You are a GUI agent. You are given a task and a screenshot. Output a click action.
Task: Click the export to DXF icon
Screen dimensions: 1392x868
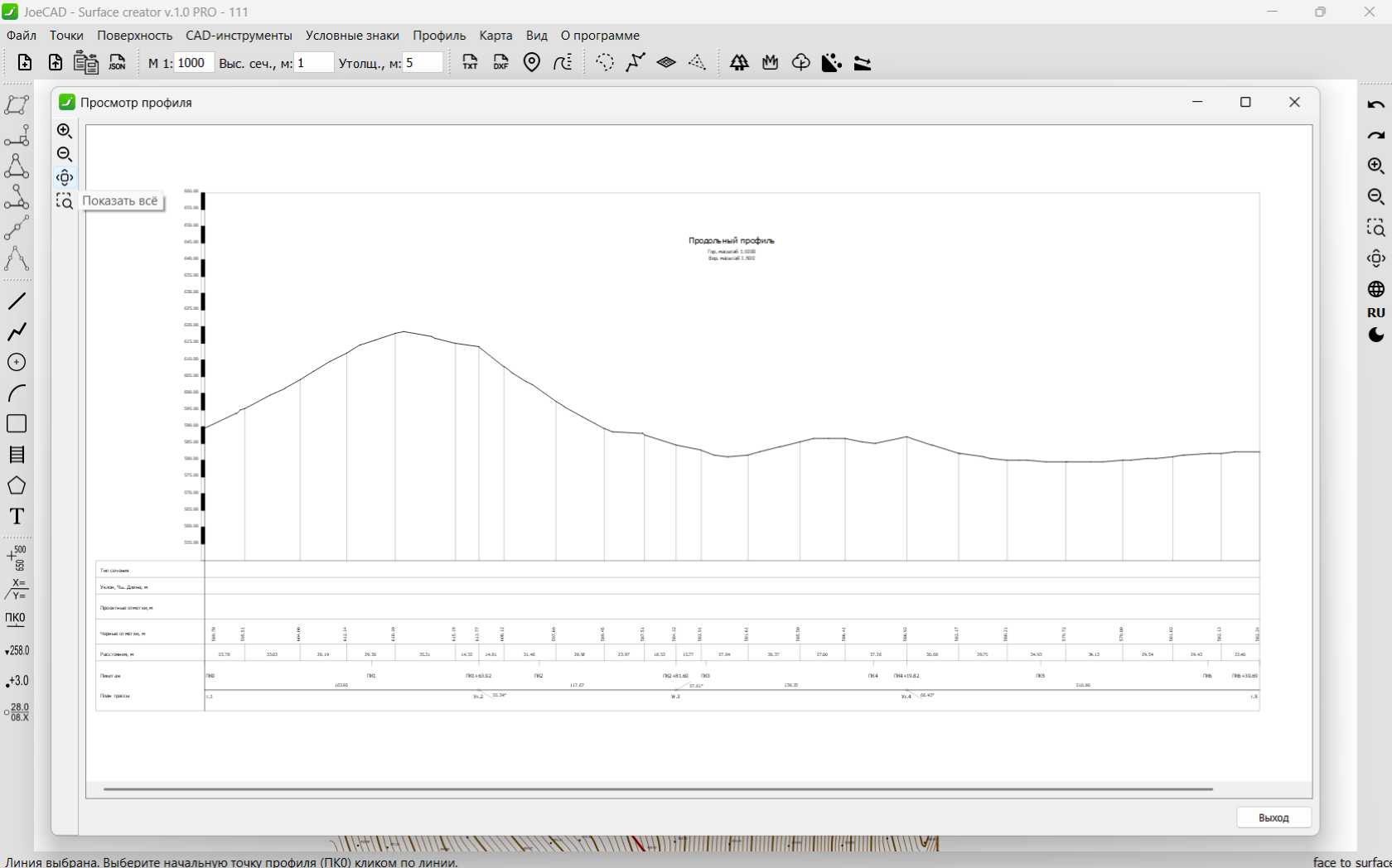click(501, 63)
